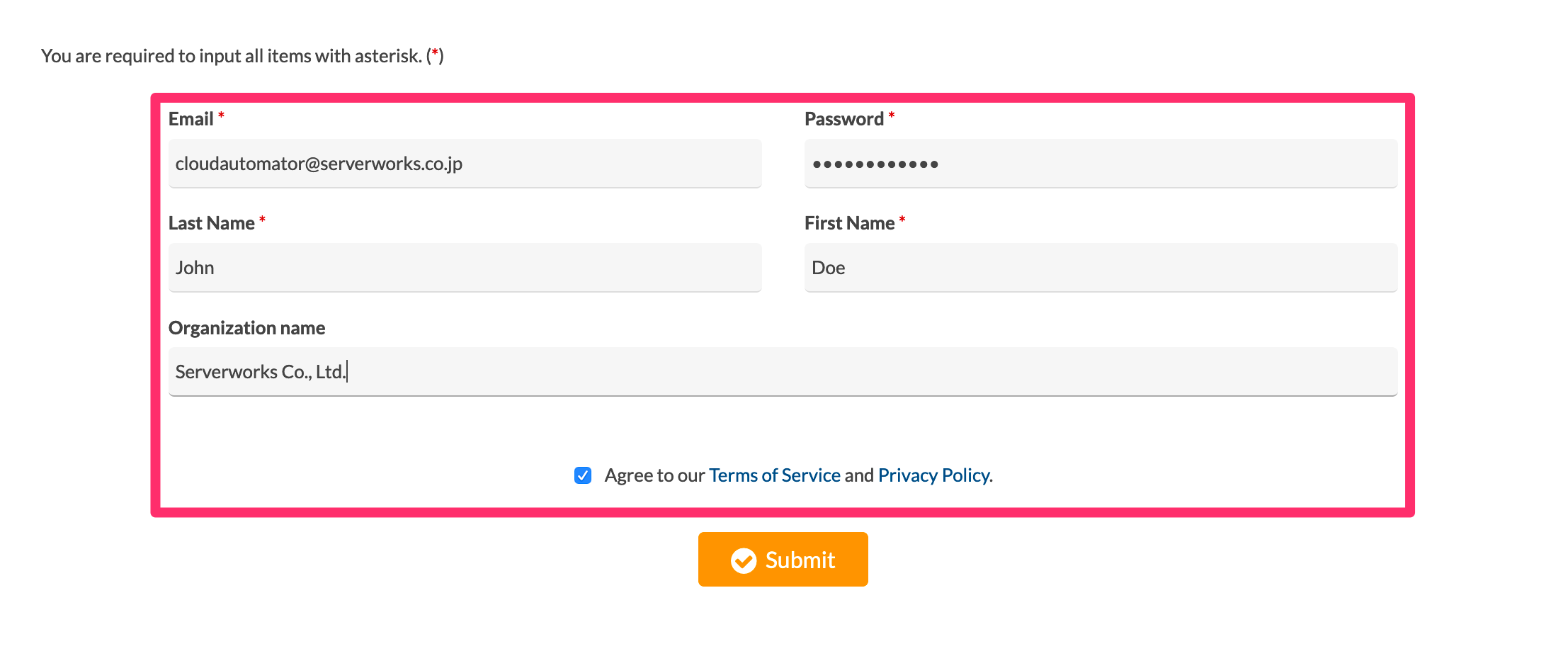Click the Email field label
Viewport: 1568px width, 656px height.
point(191,119)
